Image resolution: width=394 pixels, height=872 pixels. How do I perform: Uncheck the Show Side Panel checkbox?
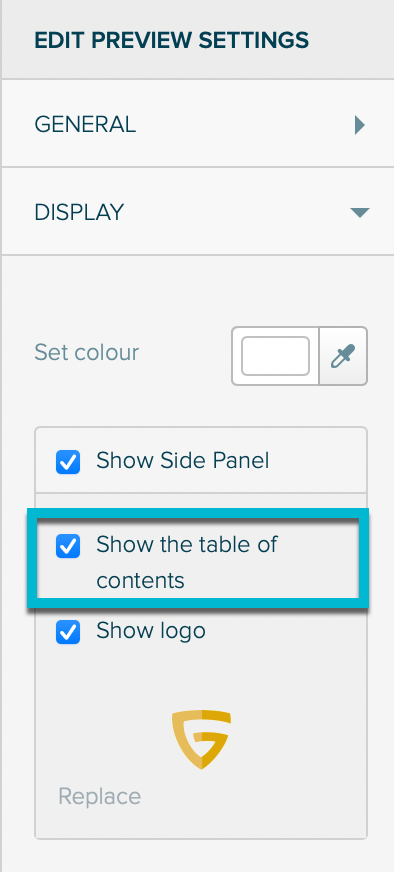point(68,462)
